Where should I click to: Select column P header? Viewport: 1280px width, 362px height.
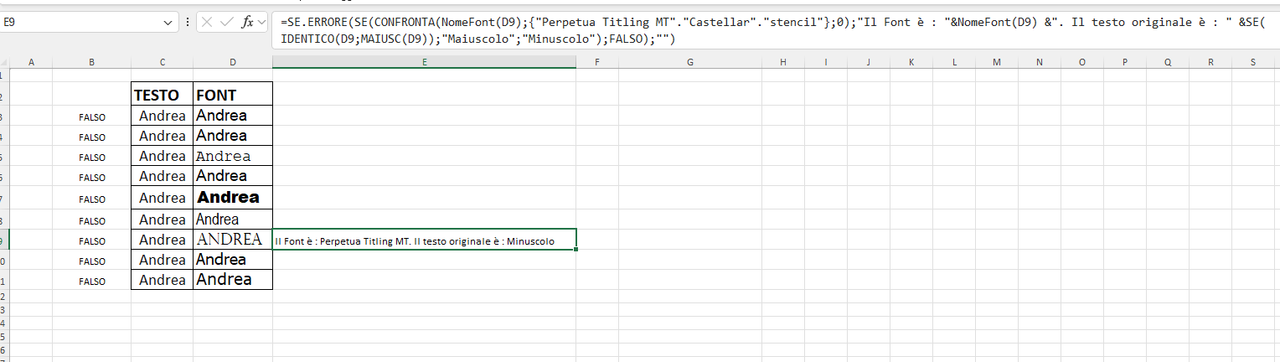point(1125,62)
